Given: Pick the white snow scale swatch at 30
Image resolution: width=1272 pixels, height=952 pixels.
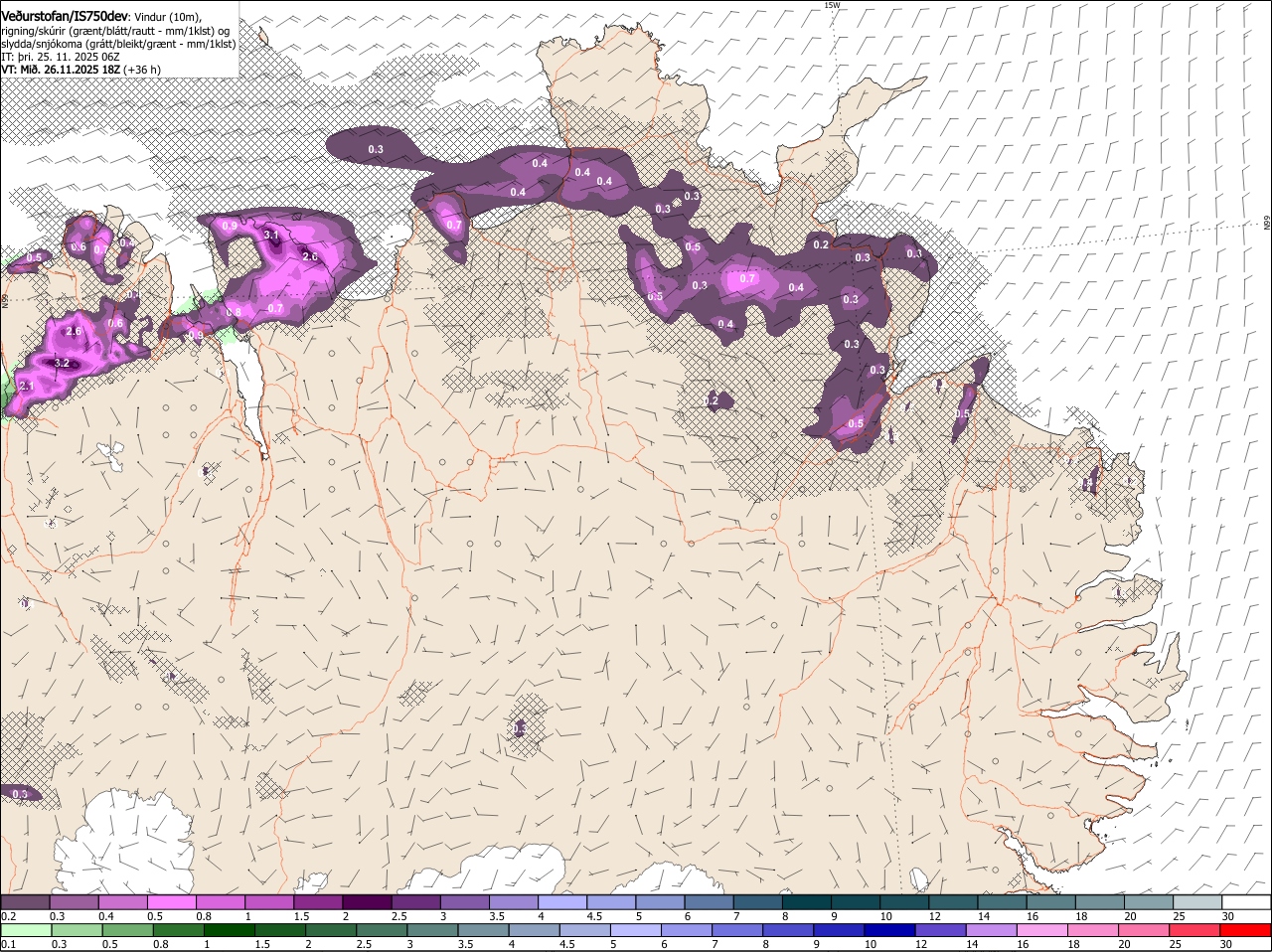Looking at the screenshot, I should [x=1247, y=902].
